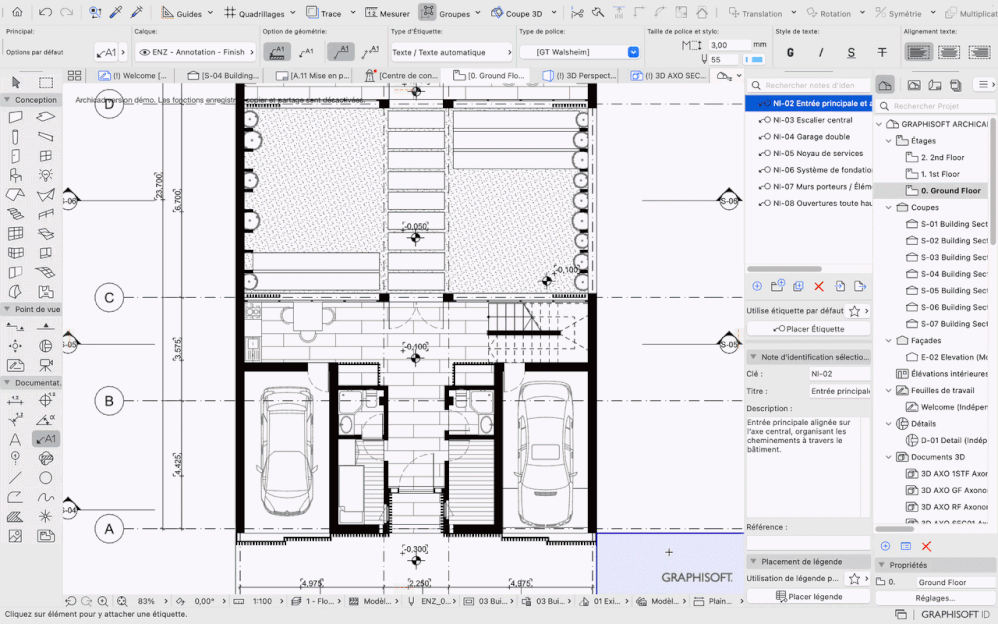998x624 pixels.
Task: Set left text alignment
Action: click(x=918, y=52)
